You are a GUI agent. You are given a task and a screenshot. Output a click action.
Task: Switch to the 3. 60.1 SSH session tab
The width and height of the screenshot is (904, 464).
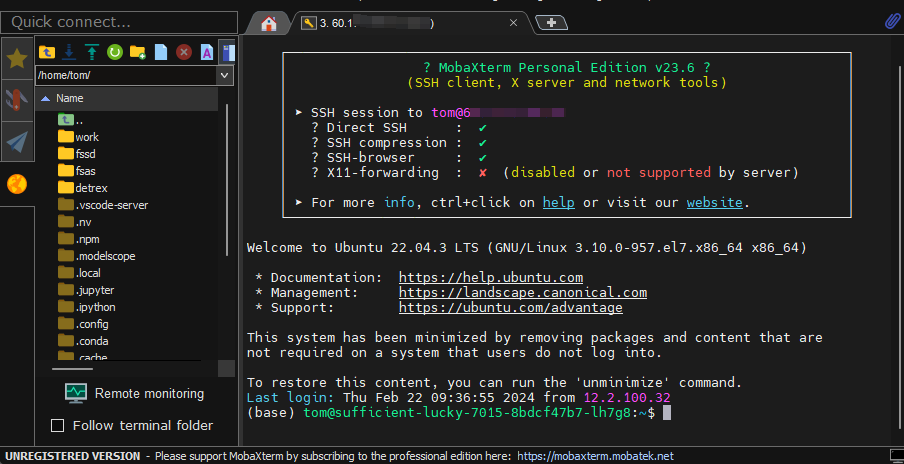click(412, 23)
